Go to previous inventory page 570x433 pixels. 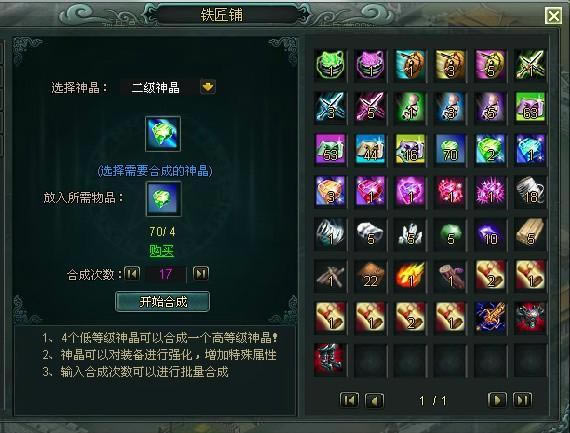tap(374, 400)
